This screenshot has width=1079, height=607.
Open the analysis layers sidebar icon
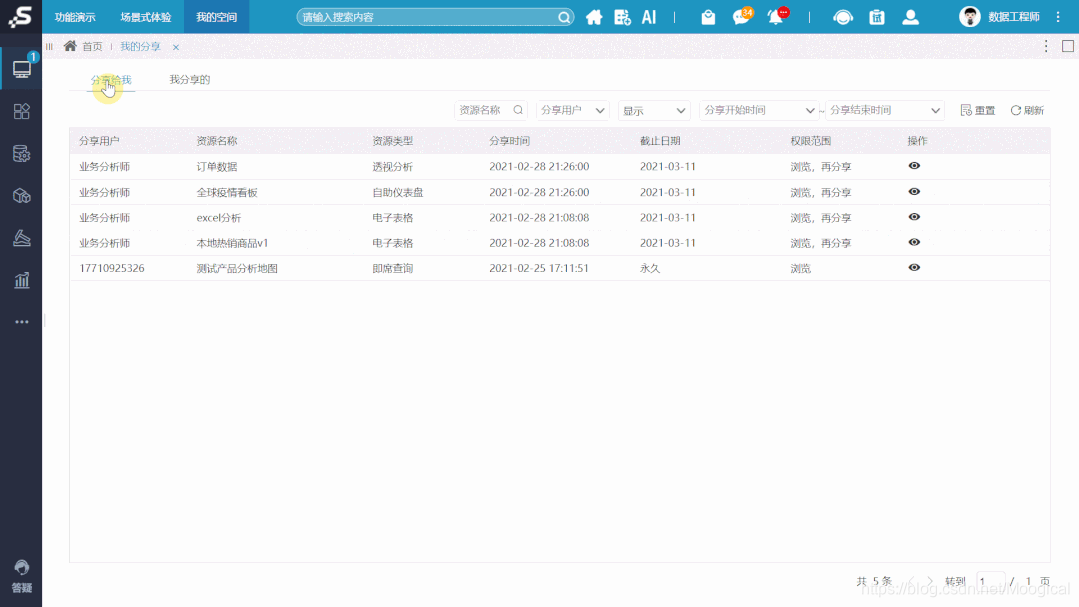tap(21, 238)
